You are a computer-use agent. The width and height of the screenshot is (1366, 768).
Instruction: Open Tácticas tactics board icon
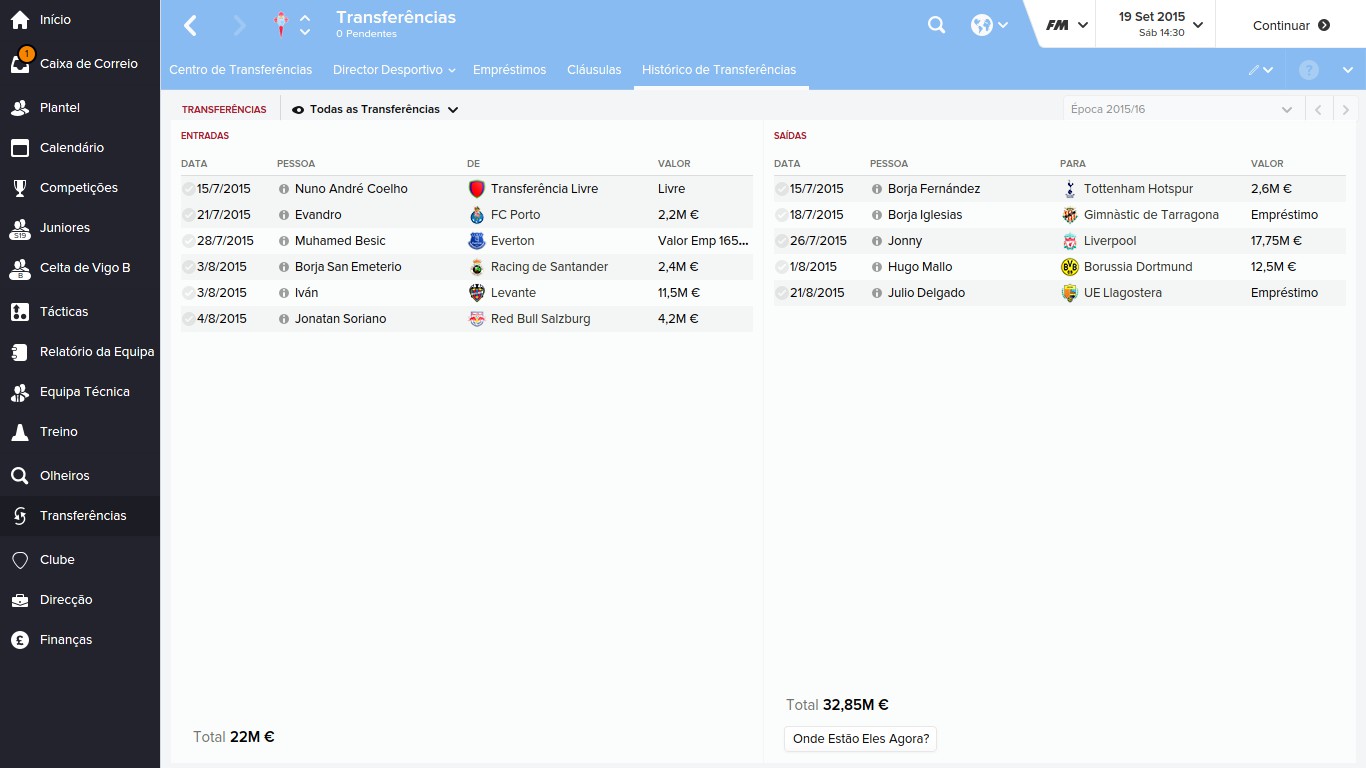(x=19, y=312)
